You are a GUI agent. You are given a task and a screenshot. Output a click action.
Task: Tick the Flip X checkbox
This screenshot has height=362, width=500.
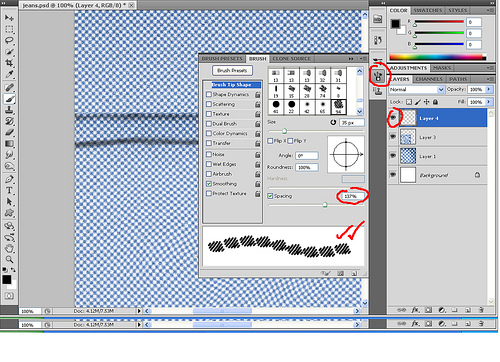(x=270, y=141)
